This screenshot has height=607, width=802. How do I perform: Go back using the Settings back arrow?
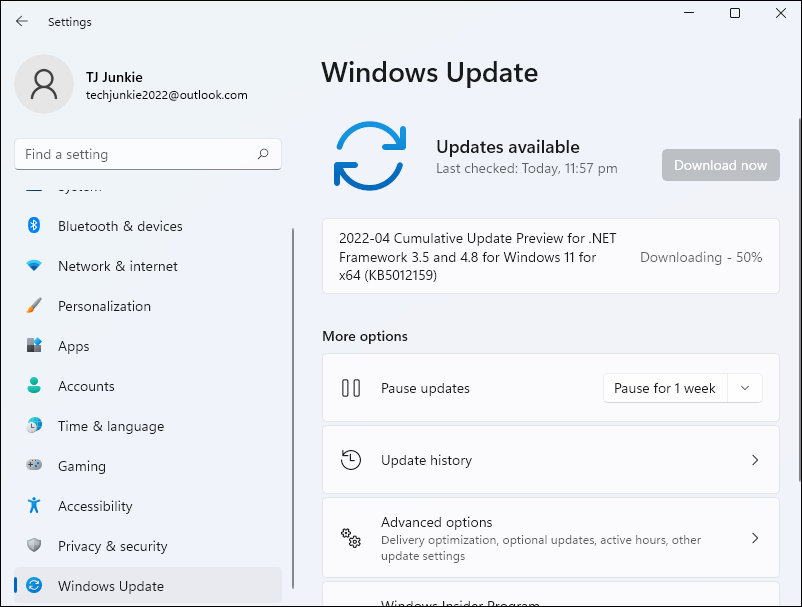(21, 21)
